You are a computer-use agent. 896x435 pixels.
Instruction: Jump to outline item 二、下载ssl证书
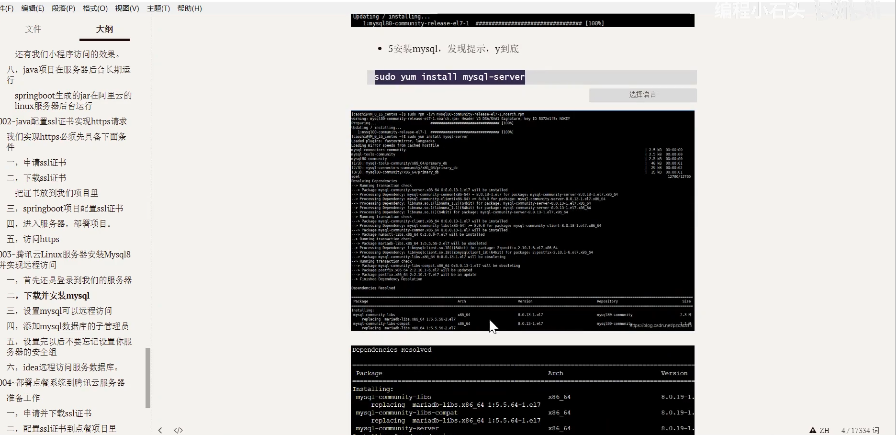pos(37,178)
